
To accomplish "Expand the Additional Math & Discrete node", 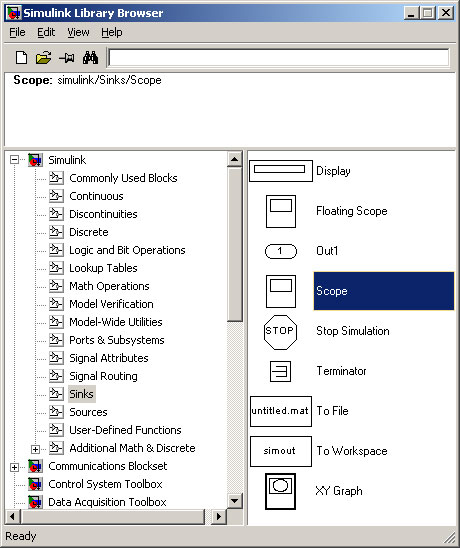I will pos(35,449).
